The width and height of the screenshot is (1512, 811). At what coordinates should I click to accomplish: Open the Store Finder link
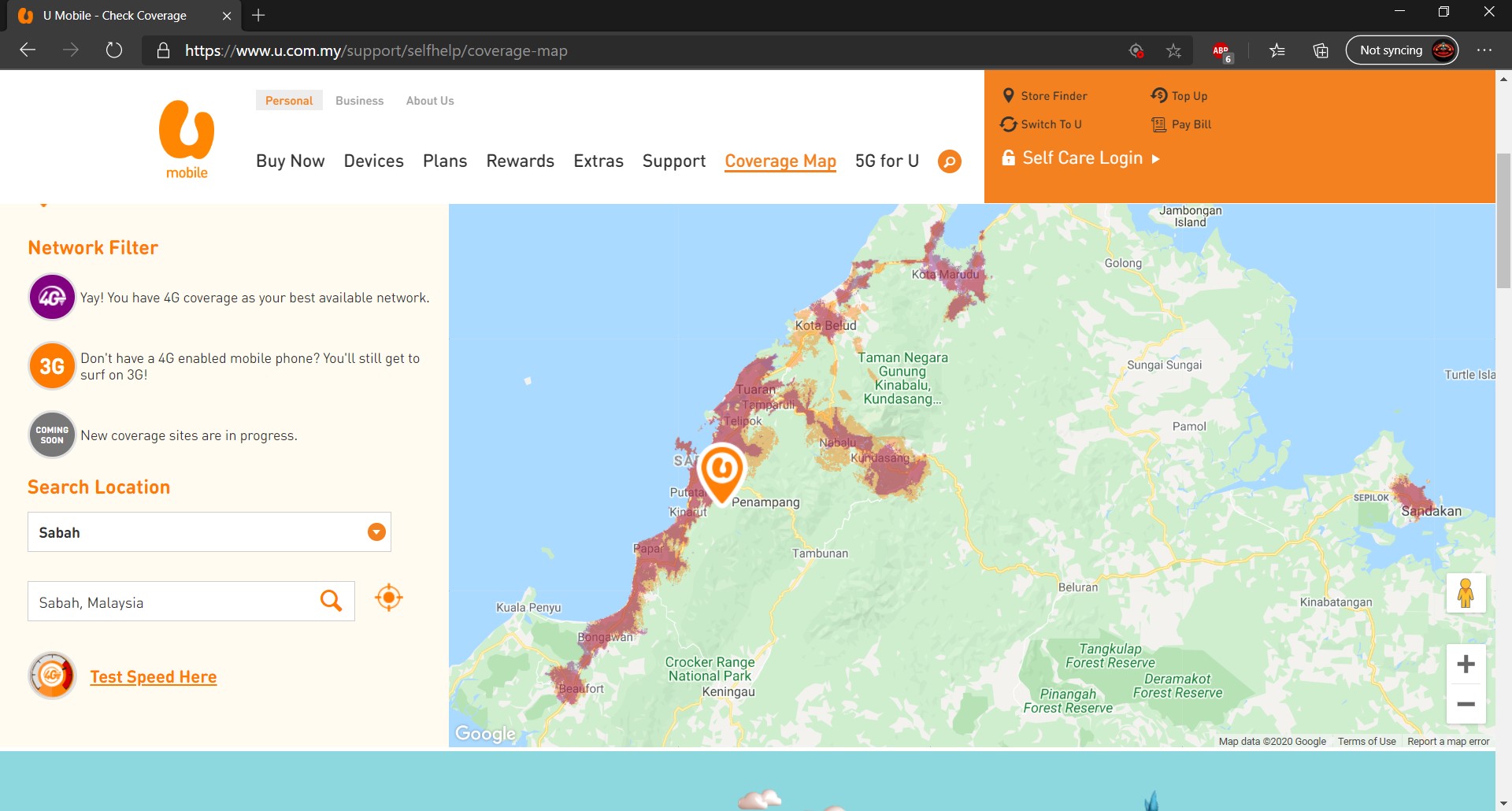tap(1053, 96)
